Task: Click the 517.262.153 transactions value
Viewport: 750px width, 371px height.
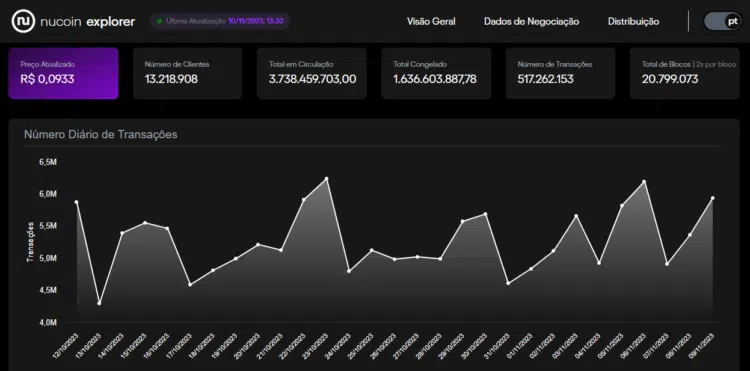Action: 545,79
